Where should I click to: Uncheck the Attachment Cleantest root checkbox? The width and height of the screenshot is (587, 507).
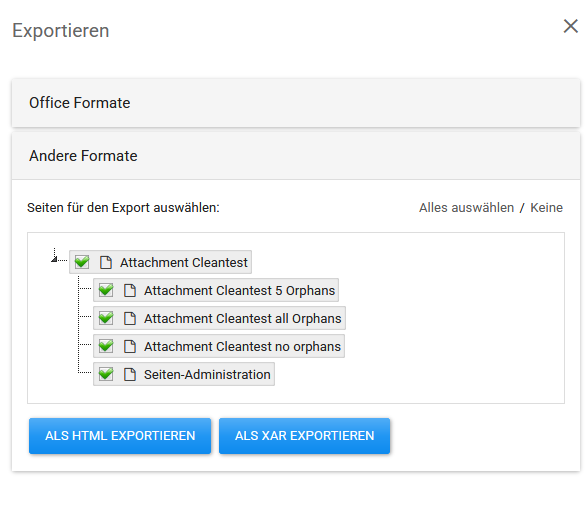[x=82, y=262]
